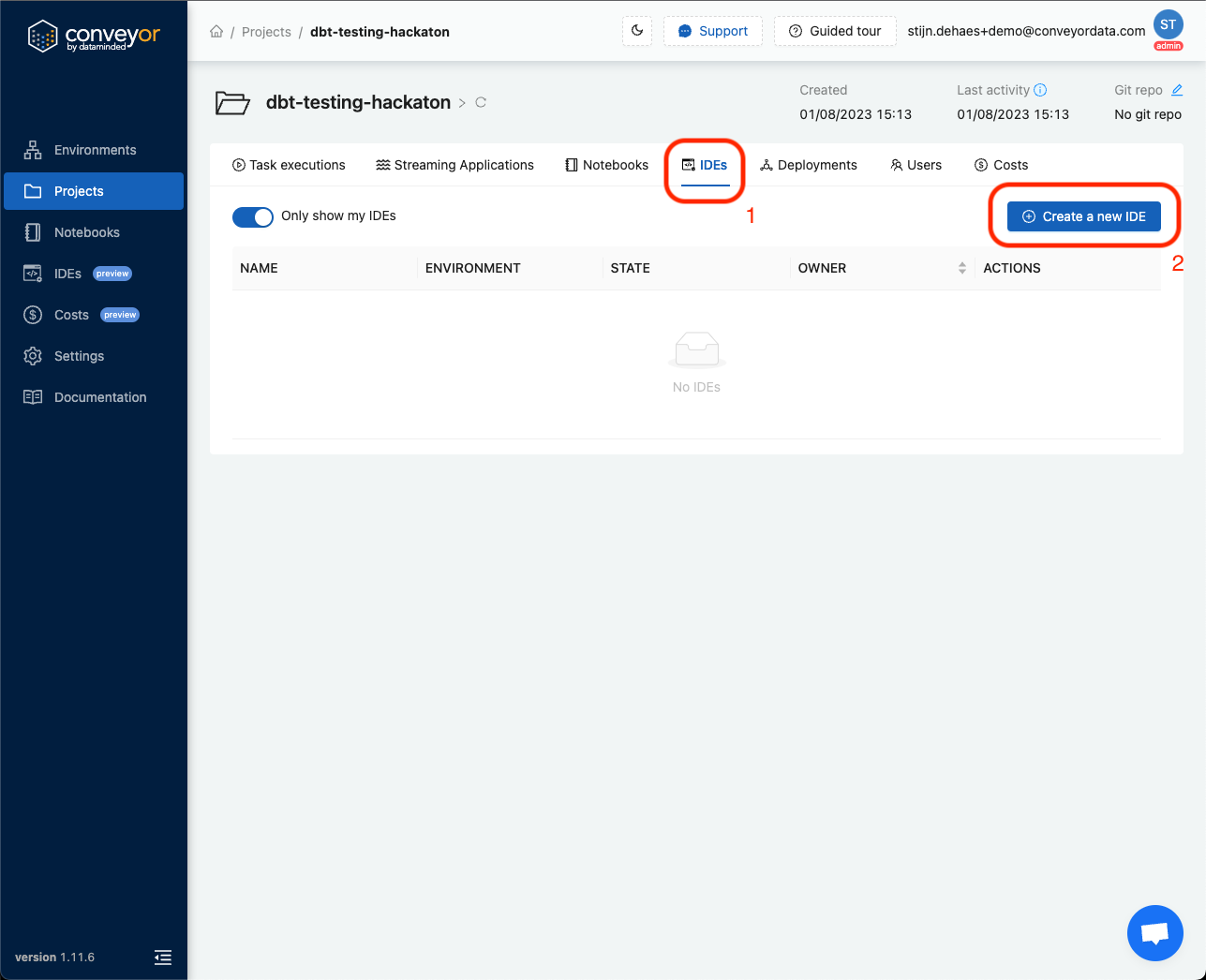Click the No git repo text
1206x980 pixels.
tap(1148, 114)
